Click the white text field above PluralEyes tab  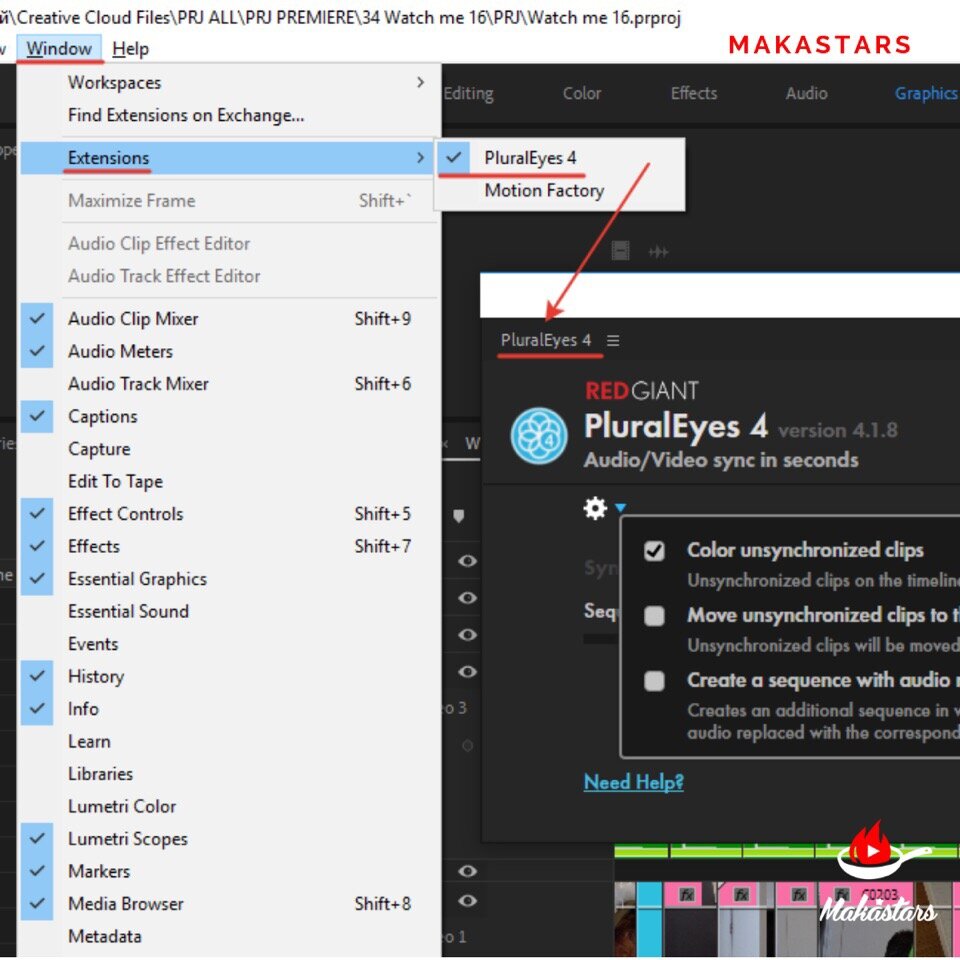(719, 295)
